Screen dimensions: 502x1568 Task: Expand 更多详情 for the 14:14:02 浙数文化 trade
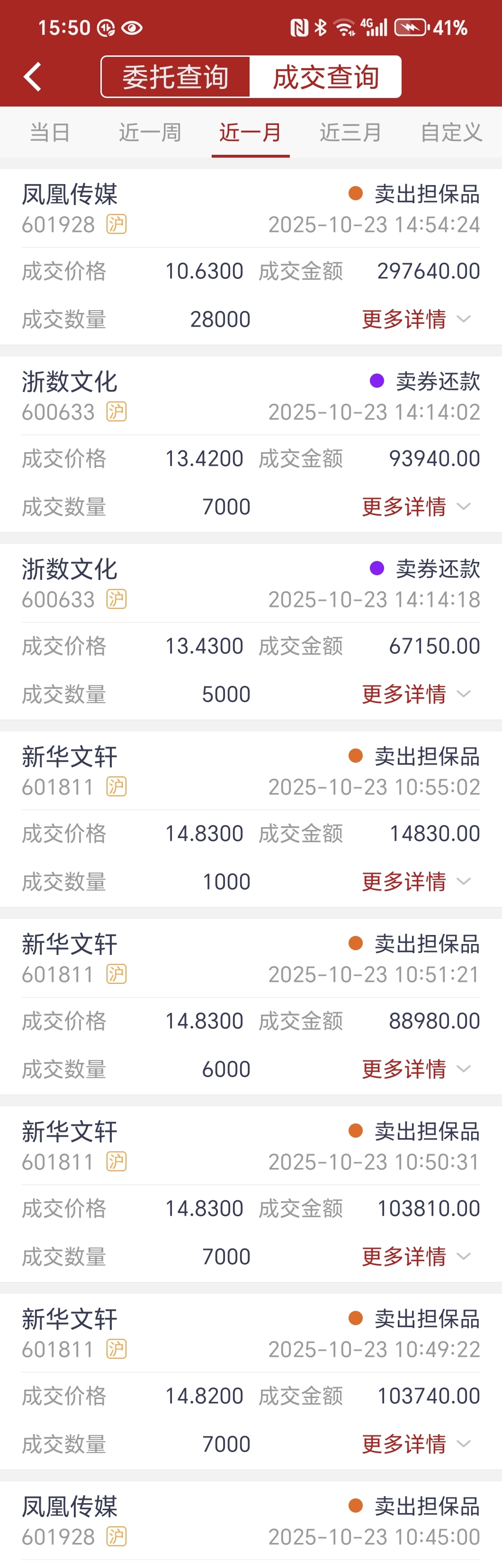415,507
